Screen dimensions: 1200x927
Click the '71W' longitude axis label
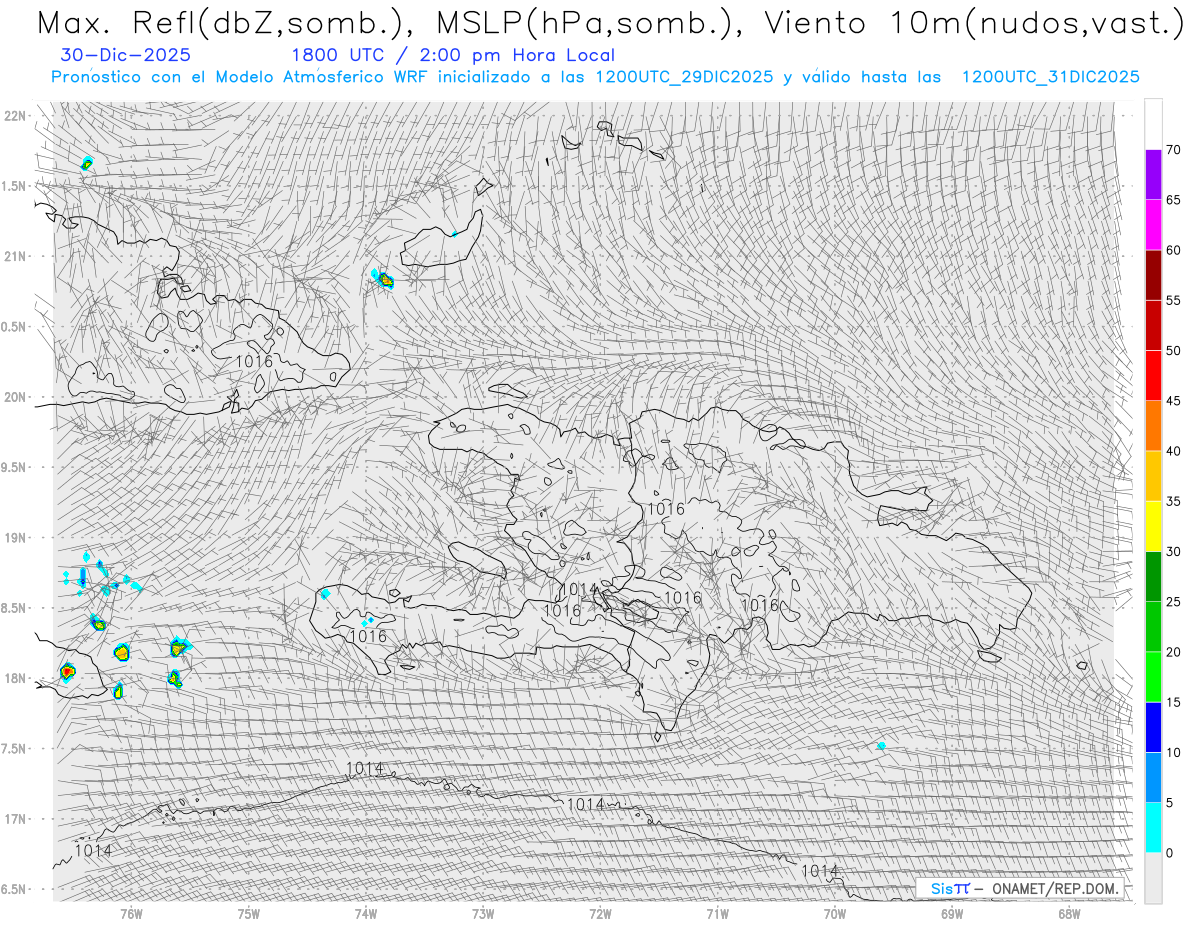click(717, 913)
